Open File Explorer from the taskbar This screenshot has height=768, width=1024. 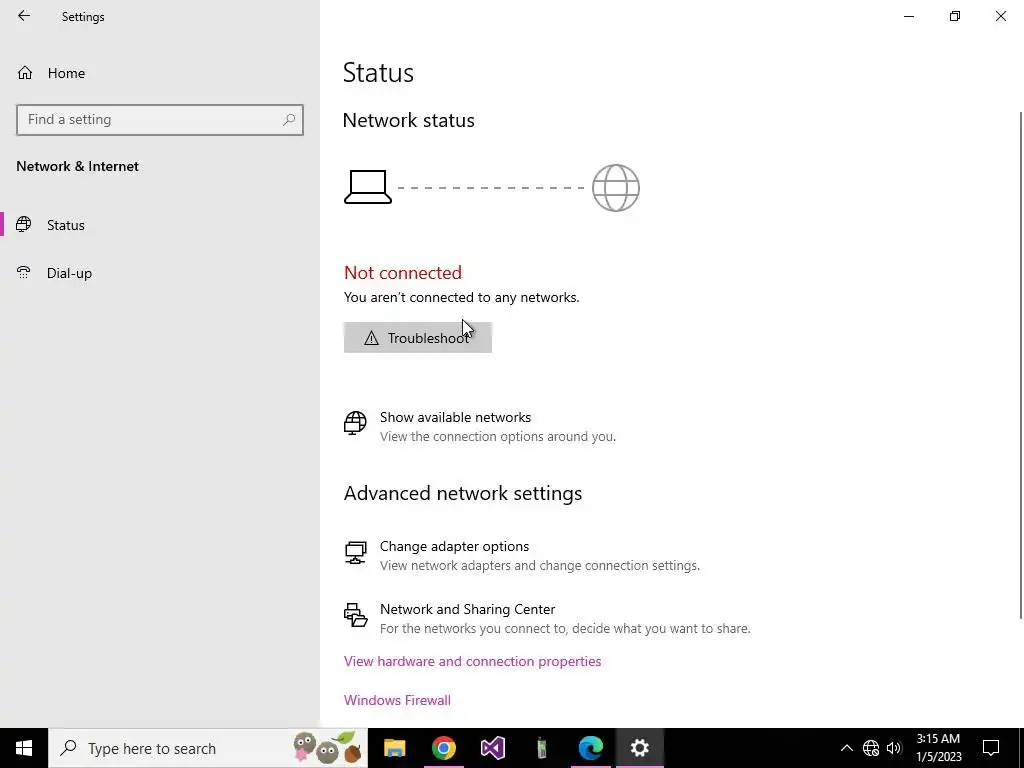tap(394, 748)
